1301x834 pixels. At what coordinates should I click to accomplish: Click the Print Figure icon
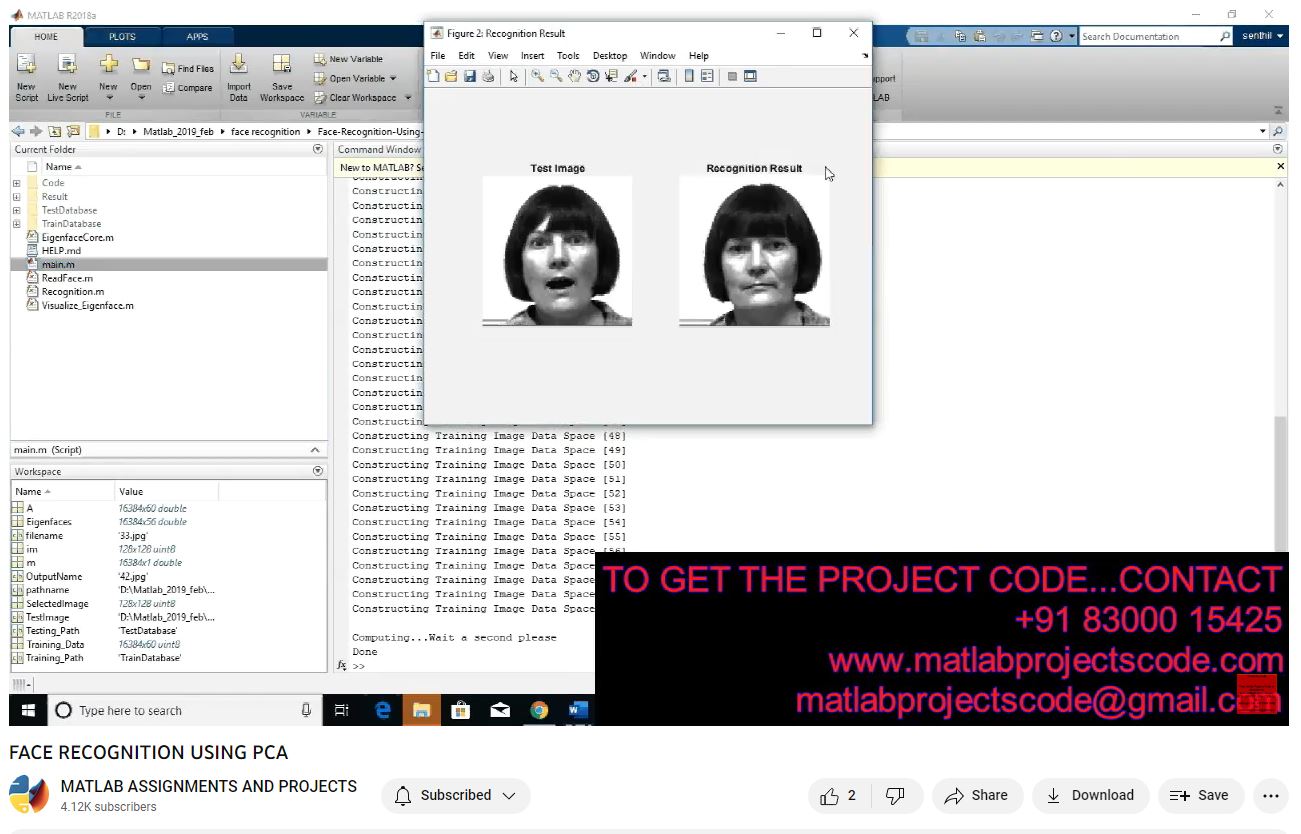coord(488,76)
